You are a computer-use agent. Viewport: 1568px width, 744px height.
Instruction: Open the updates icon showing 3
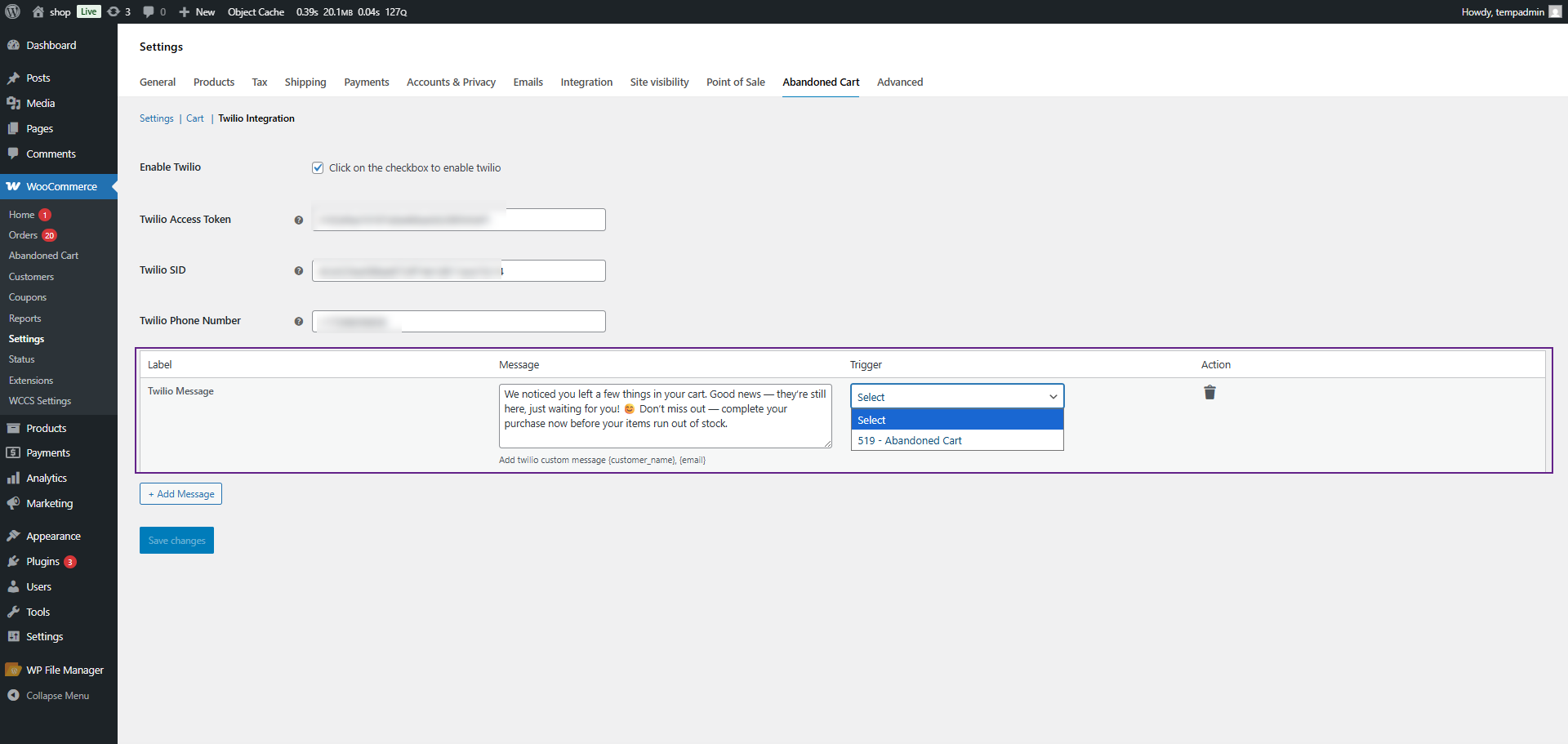point(114,11)
